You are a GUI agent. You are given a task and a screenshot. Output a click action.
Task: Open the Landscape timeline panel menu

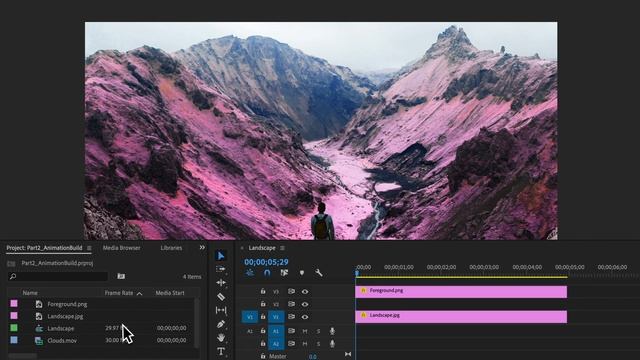coord(282,248)
